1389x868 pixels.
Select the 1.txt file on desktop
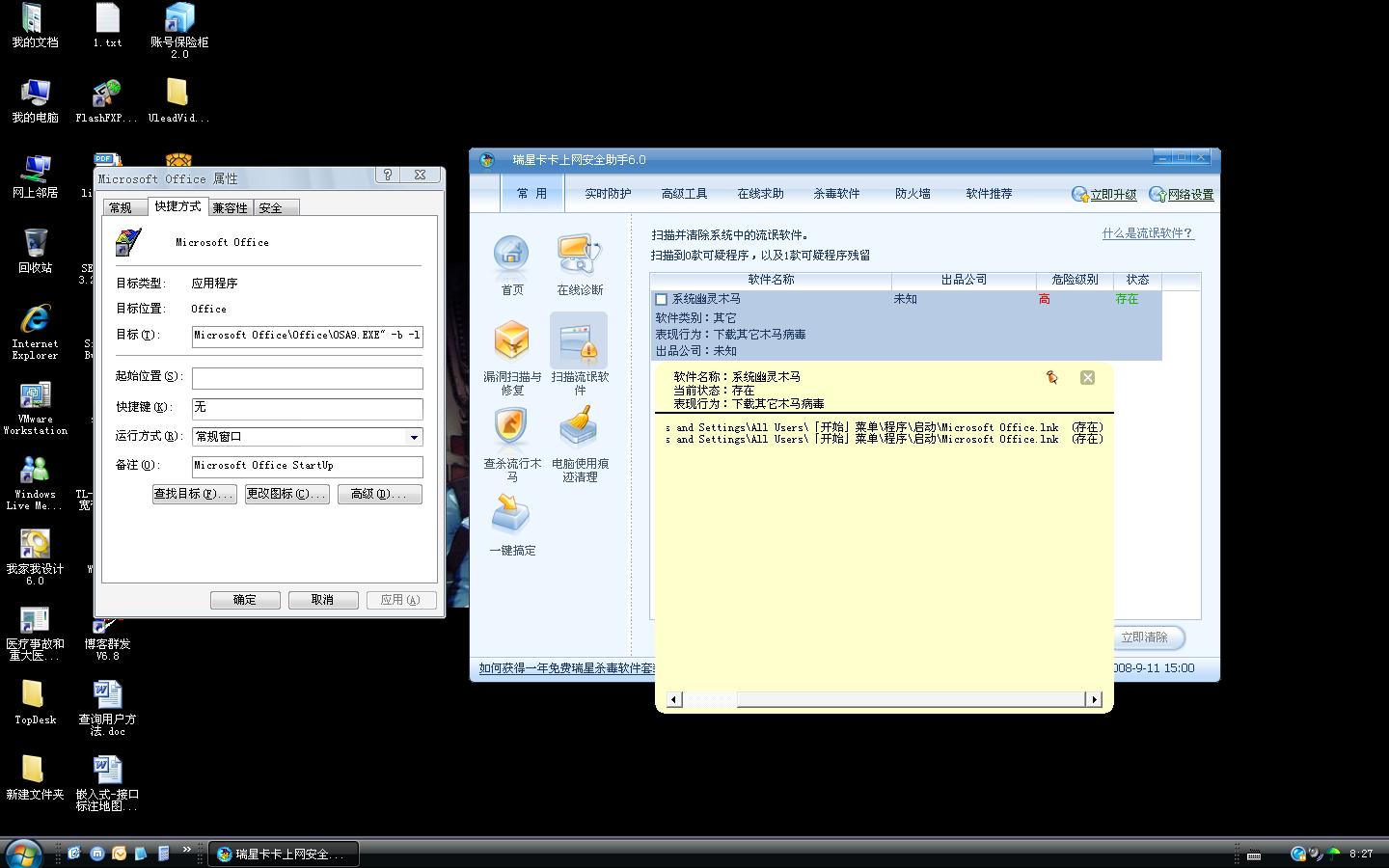tap(107, 26)
